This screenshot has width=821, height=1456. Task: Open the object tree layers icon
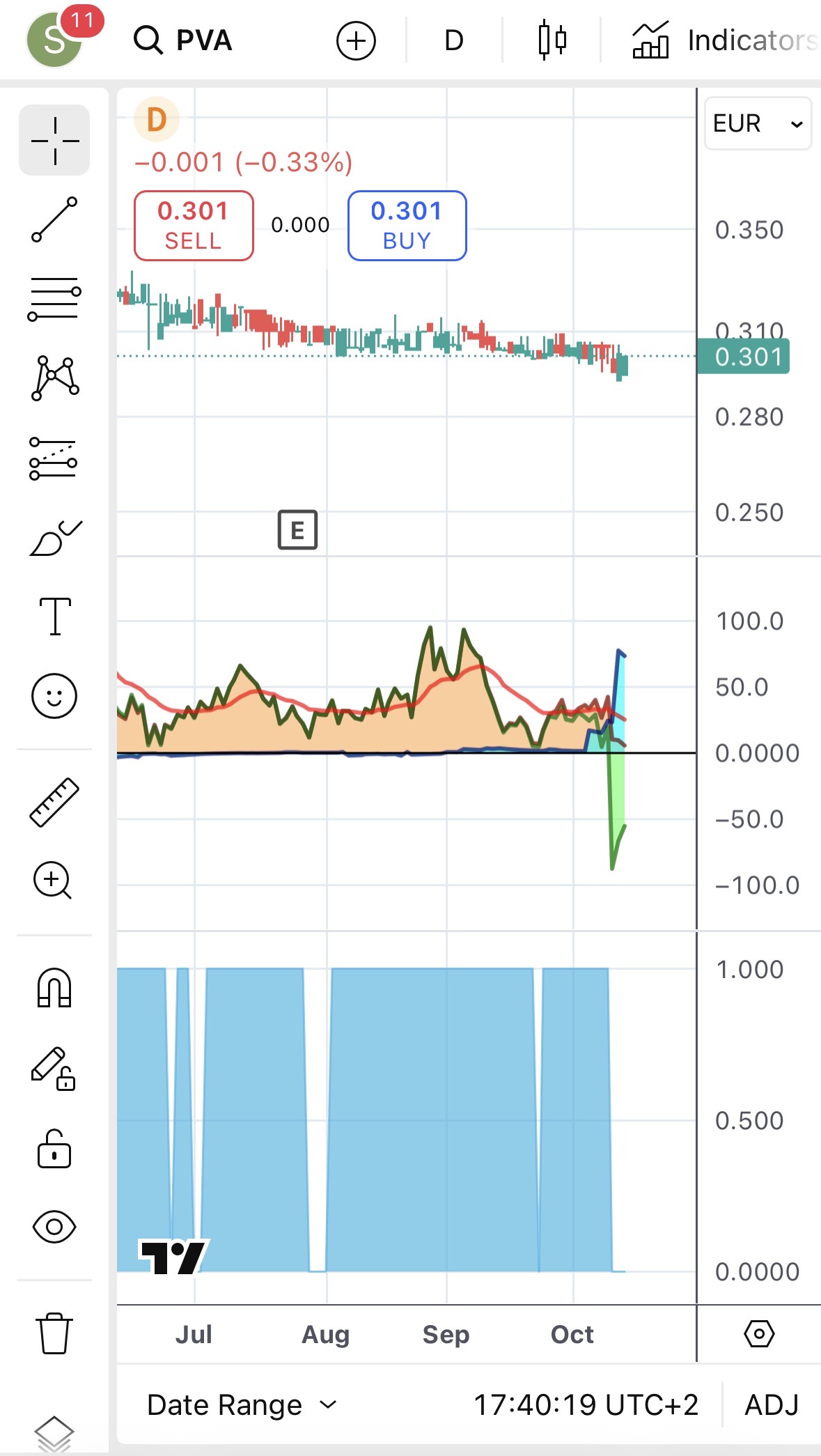(54, 1434)
